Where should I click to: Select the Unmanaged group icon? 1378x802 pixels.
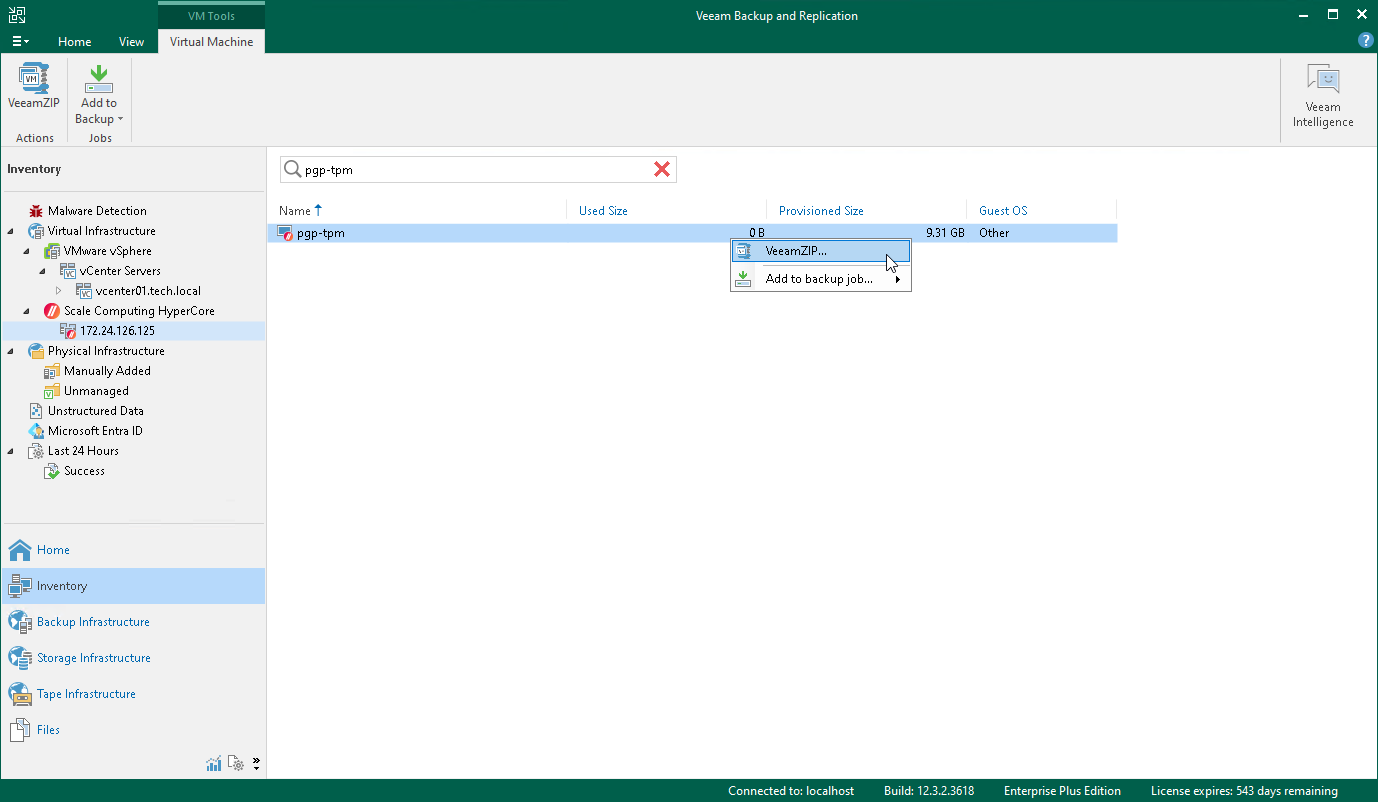click(x=52, y=391)
